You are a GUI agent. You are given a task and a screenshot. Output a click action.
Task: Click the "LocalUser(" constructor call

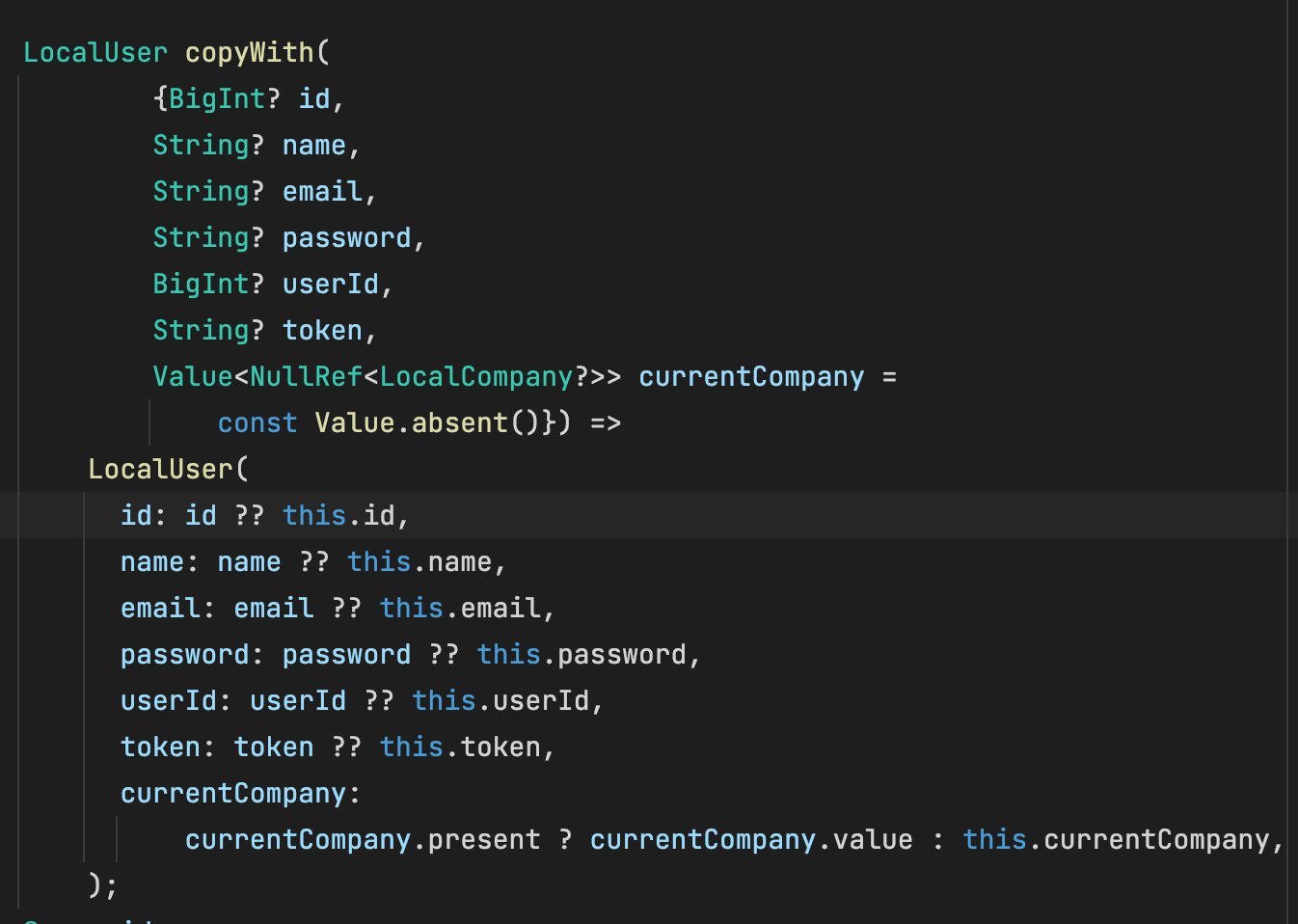click(x=169, y=469)
